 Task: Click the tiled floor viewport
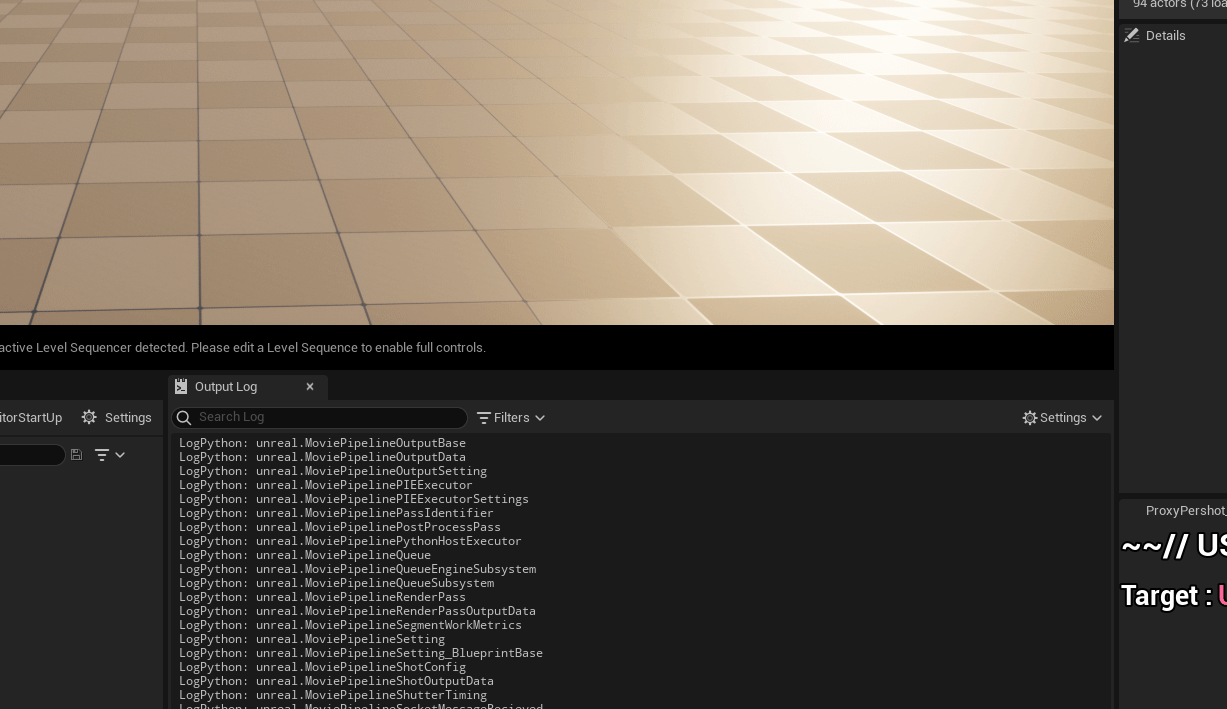point(556,162)
